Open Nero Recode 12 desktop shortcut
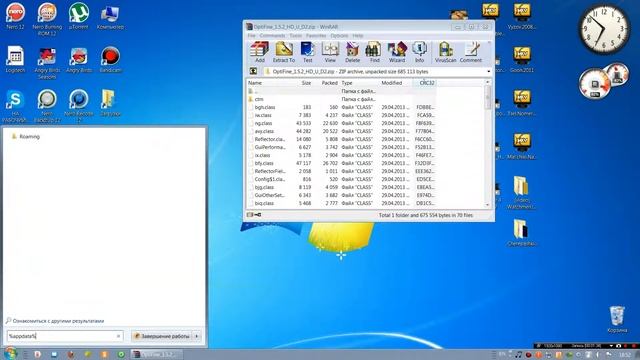Screen dimensions: 640x360 coord(78,105)
